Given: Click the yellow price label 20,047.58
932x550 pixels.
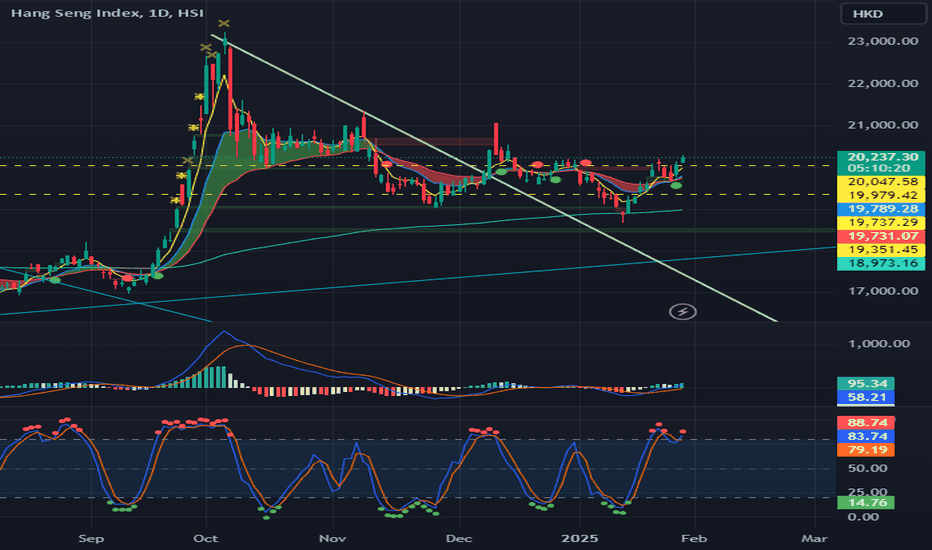Looking at the screenshot, I should 883,182.
